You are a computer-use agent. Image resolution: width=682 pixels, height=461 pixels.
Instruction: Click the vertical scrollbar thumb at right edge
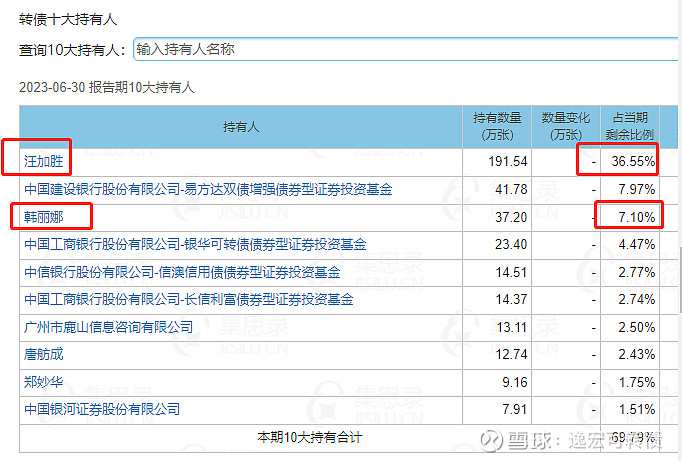point(680,280)
